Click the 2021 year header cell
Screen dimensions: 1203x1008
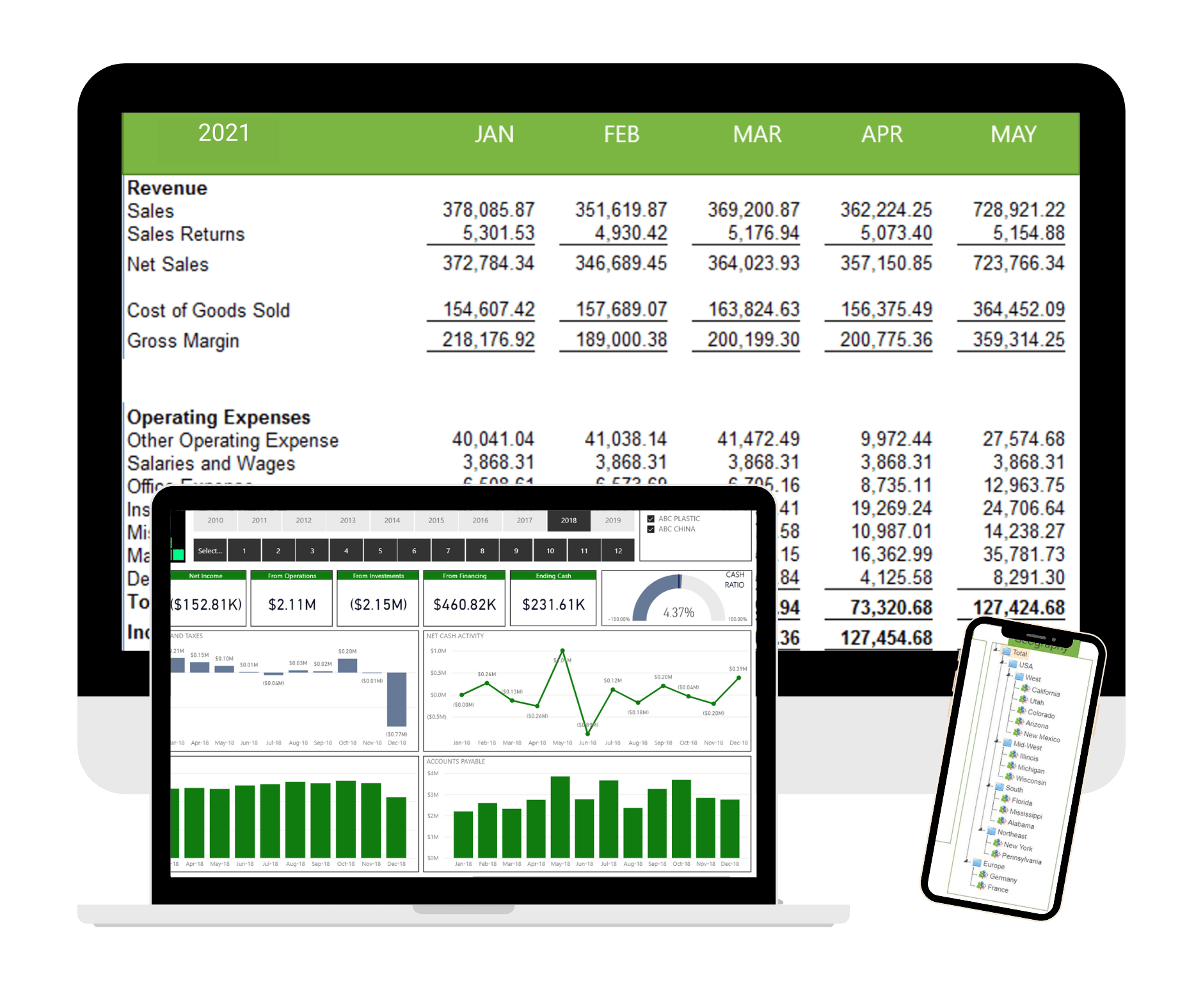(x=224, y=133)
